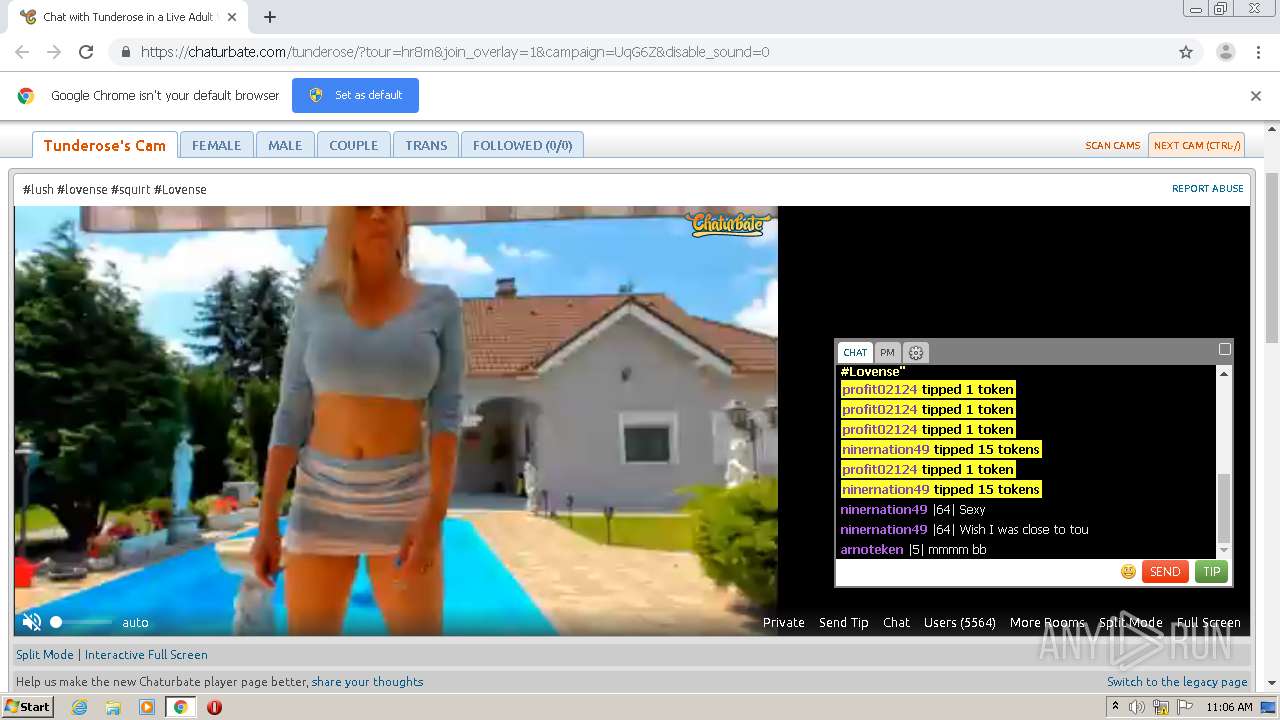Image resolution: width=1280 pixels, height=720 pixels.
Task: Click the green TIP button
Action: pos(1211,572)
